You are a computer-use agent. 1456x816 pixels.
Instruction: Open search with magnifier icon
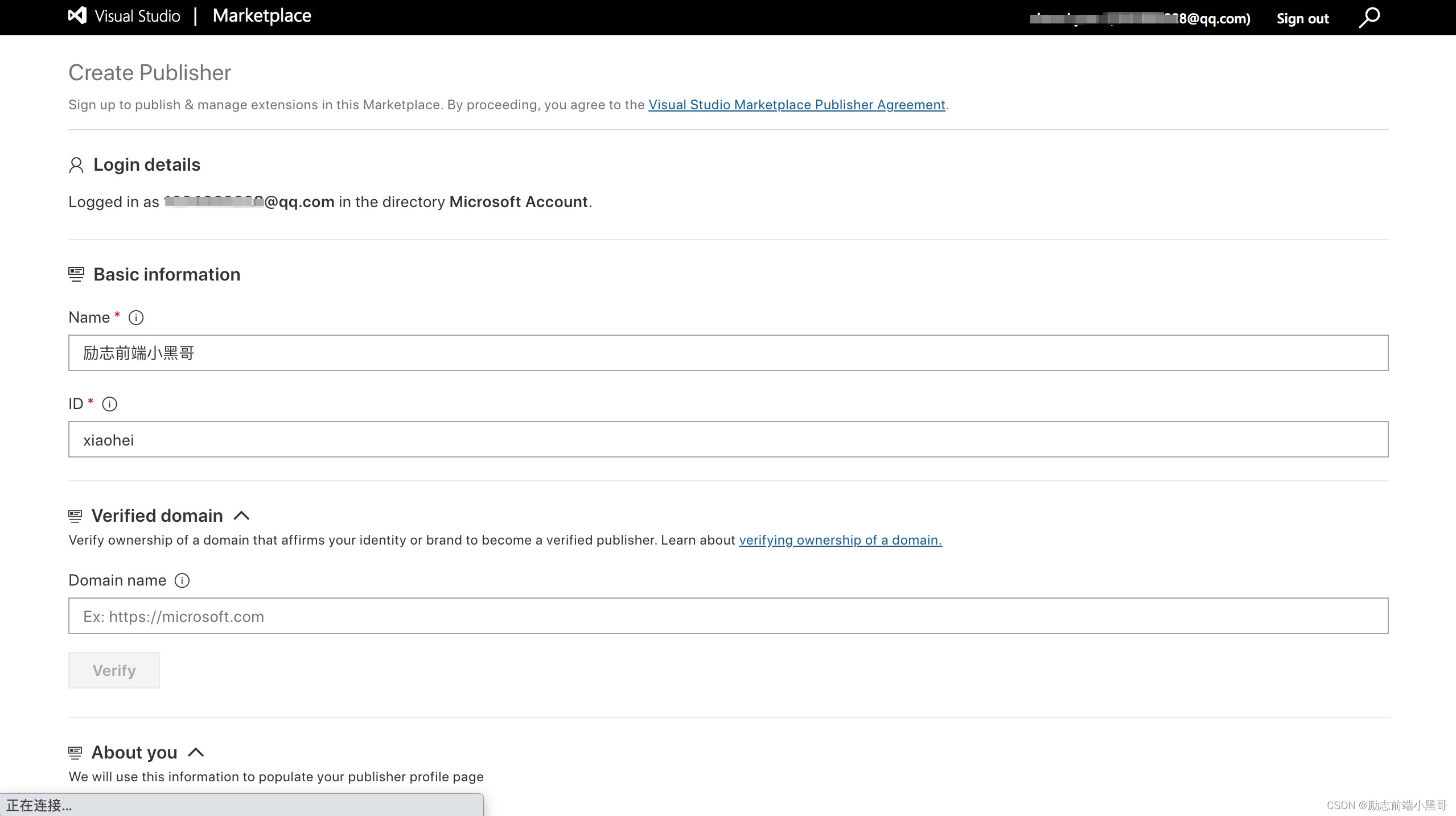pyautogui.click(x=1369, y=18)
